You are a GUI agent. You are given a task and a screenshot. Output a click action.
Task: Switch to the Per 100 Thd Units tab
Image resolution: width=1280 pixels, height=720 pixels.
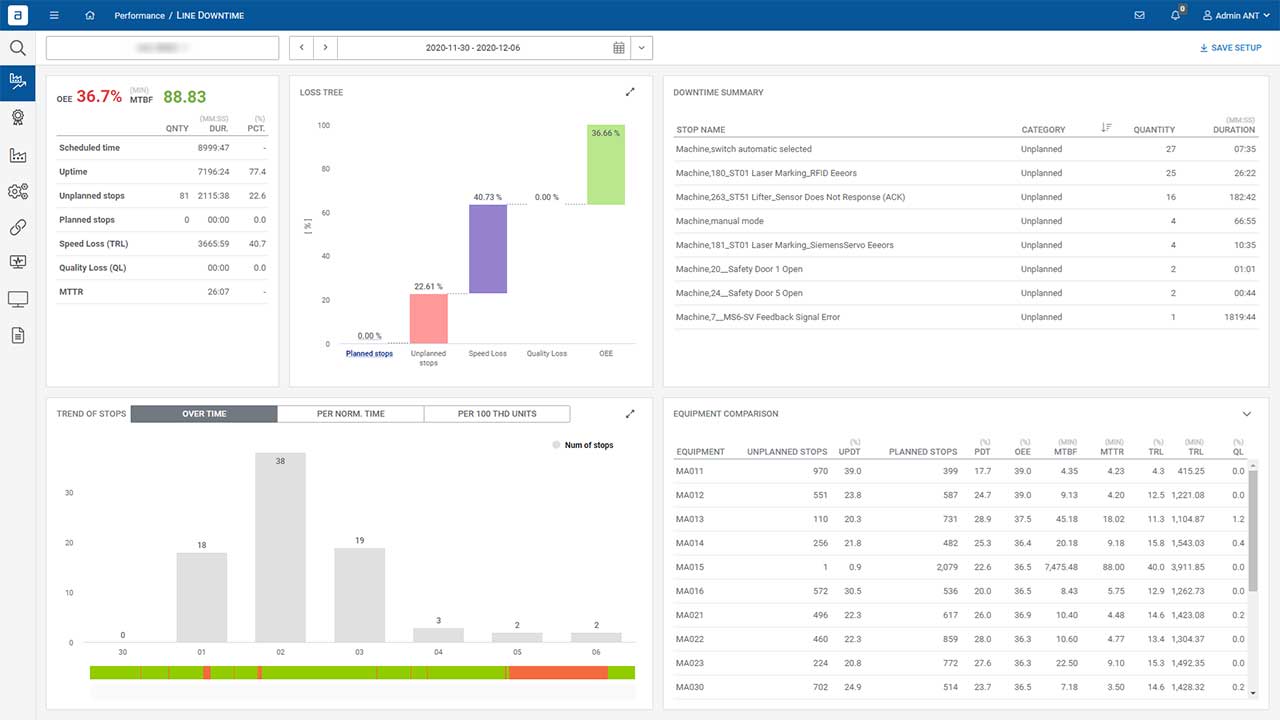(497, 414)
